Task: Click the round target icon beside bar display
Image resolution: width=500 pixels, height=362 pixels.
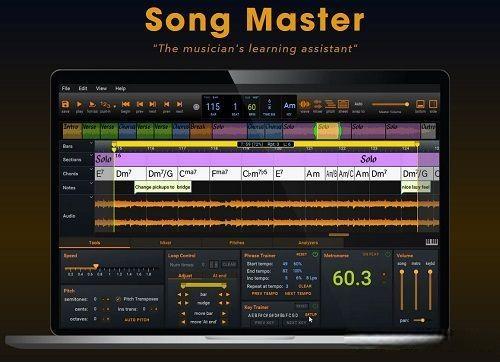Action: click(x=196, y=107)
